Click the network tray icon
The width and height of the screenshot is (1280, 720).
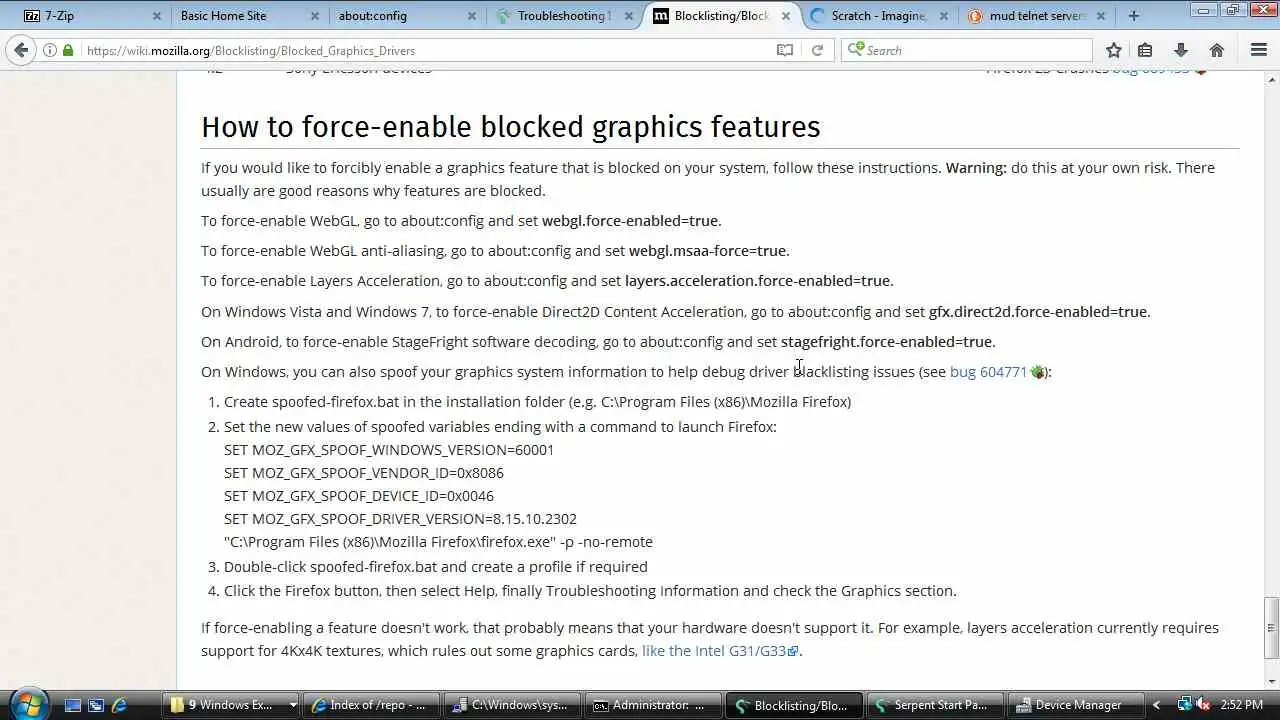[1184, 705]
